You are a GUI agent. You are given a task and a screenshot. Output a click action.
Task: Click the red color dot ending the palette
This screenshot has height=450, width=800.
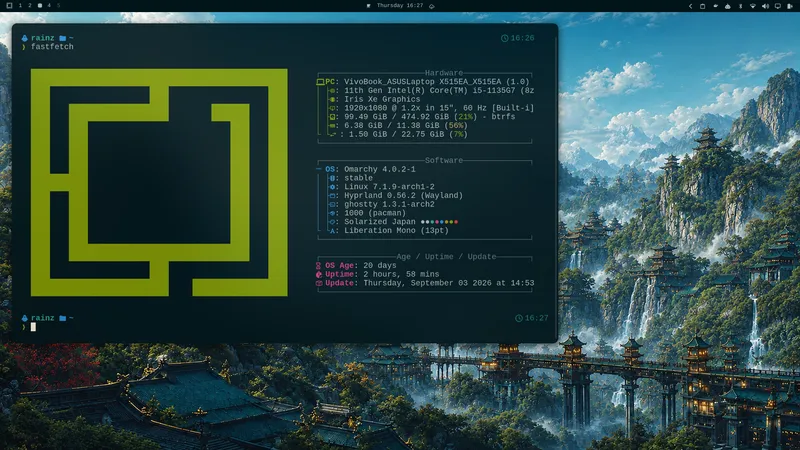tap(456, 222)
